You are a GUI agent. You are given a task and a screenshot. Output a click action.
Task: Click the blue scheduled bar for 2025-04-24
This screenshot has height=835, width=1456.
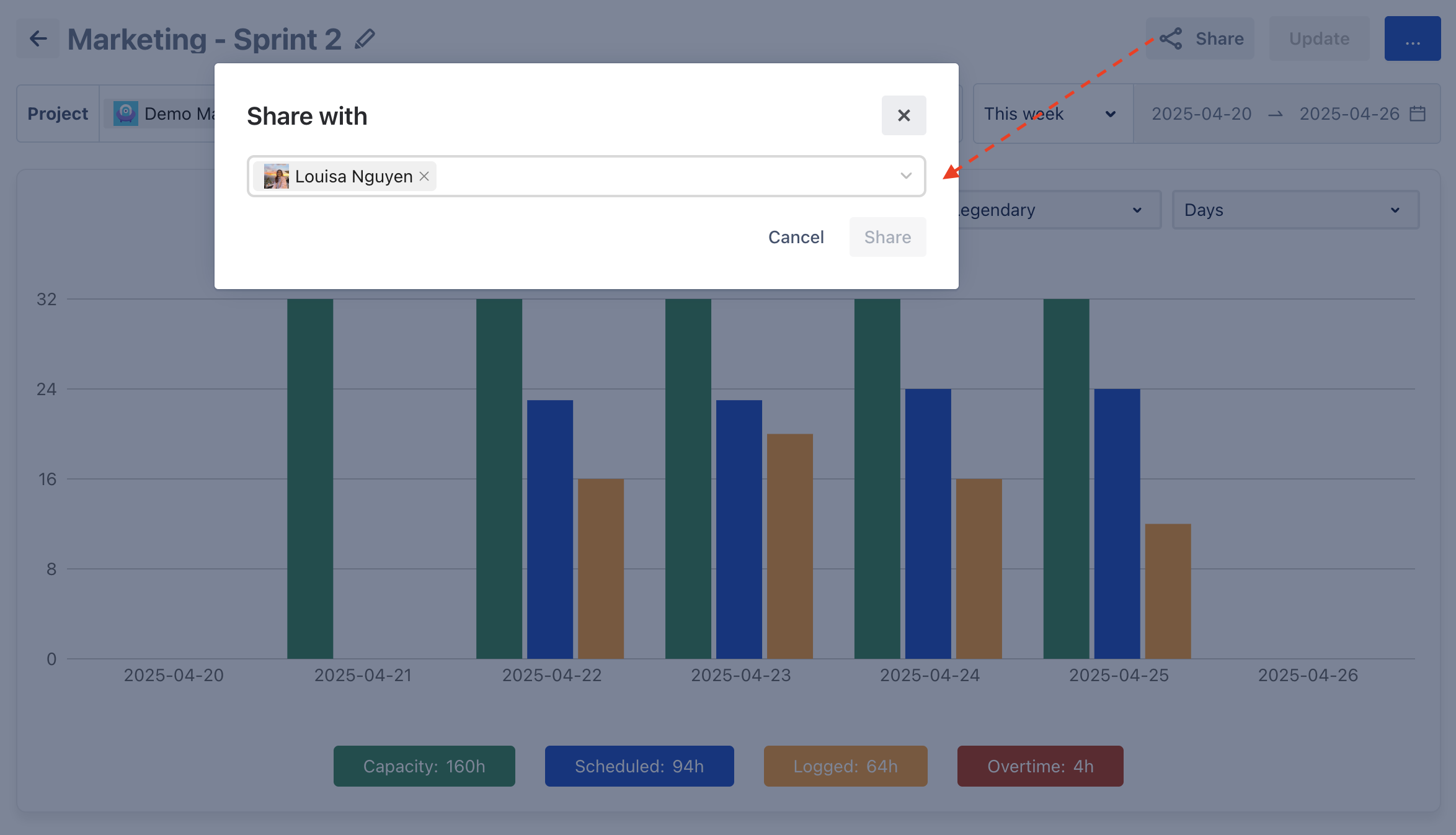[928, 524]
